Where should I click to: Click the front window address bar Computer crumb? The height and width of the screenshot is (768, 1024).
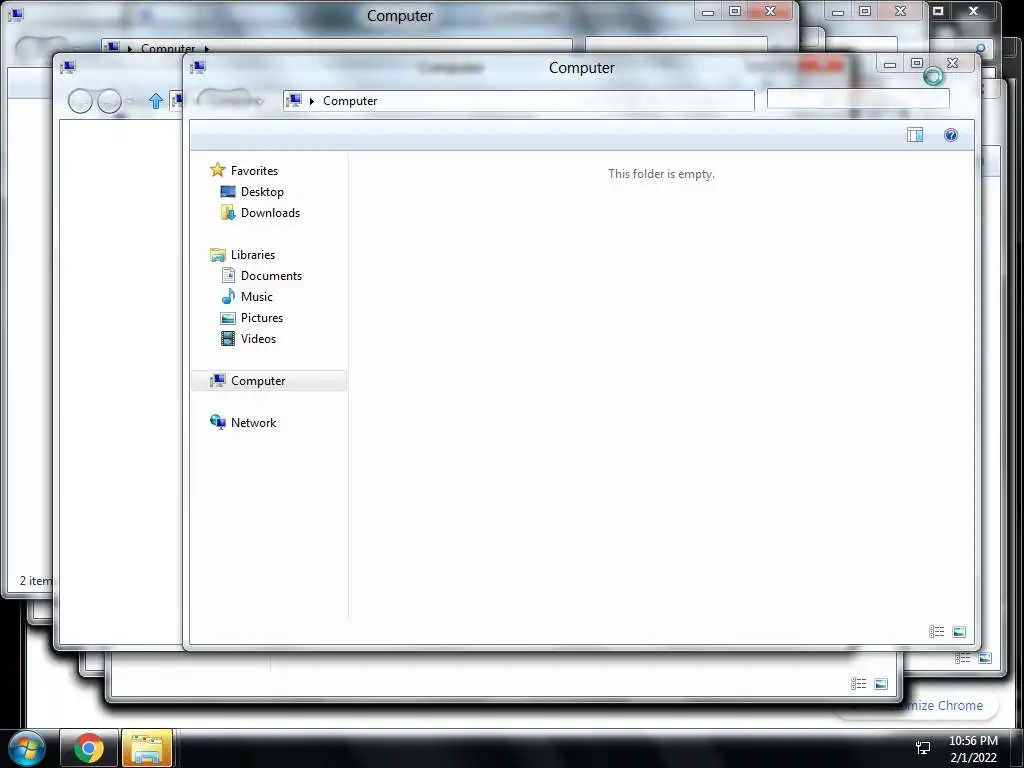[x=350, y=101]
